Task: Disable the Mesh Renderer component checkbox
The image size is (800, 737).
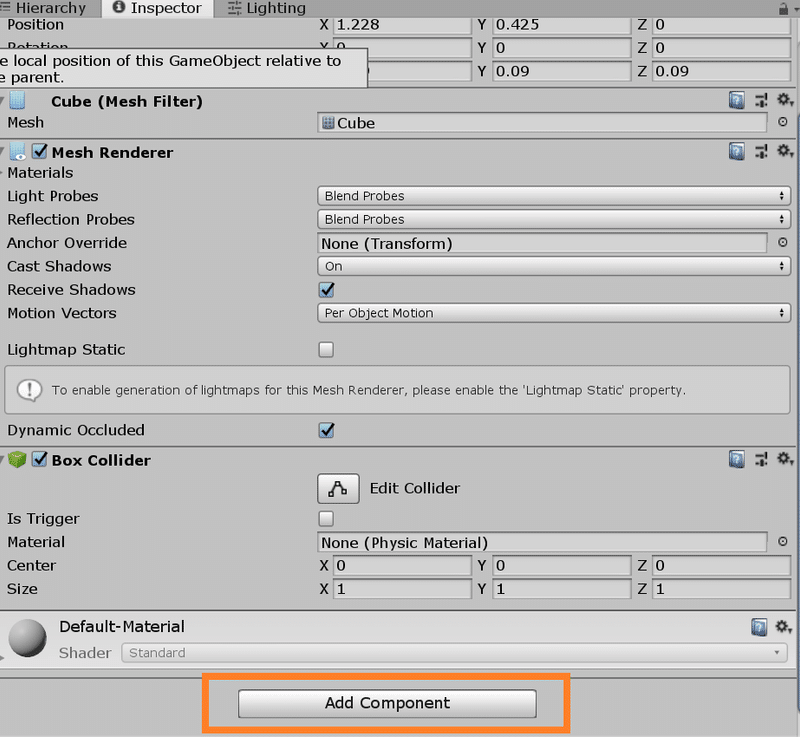Action: 39,151
